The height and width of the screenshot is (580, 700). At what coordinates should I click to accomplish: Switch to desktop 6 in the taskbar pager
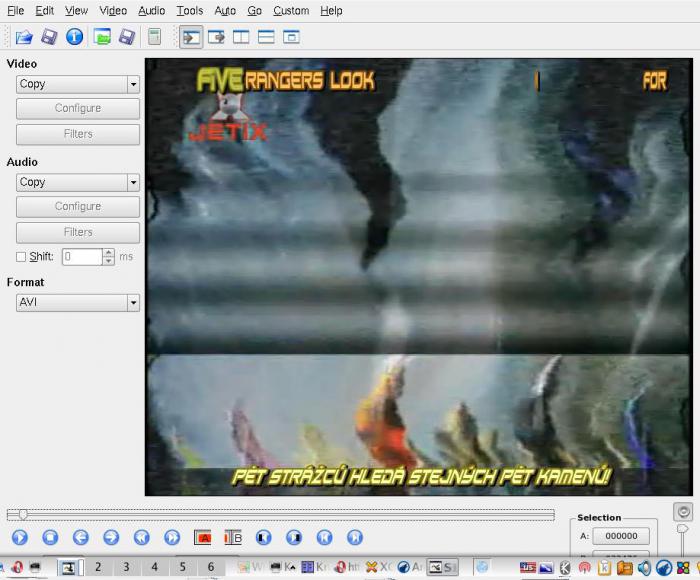coord(211,567)
